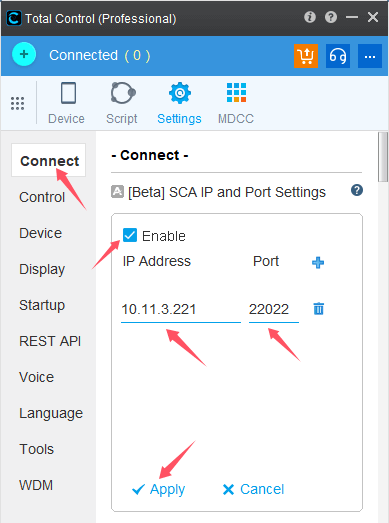The image size is (389, 523).
Task: Open the orange shopping cart purchase icon
Action: coord(306,56)
